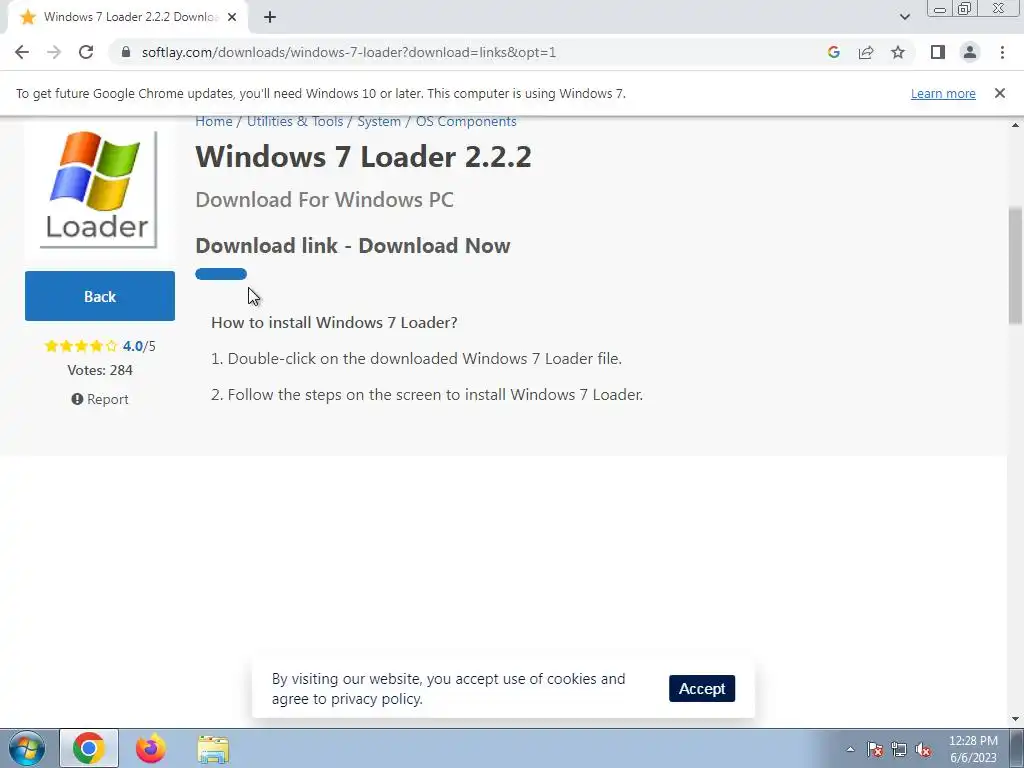Image resolution: width=1024 pixels, height=768 pixels.
Task: Open the Home breadcrumb link
Action: [214, 121]
